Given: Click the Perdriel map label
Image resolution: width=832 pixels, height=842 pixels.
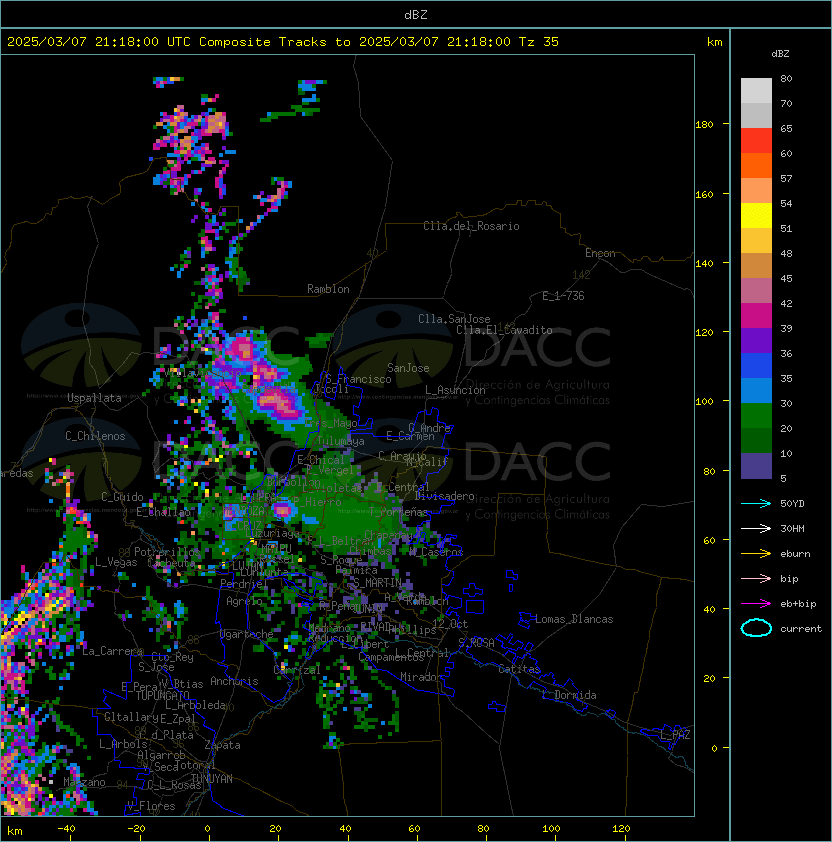Looking at the screenshot, I should pyautogui.click(x=242, y=583).
